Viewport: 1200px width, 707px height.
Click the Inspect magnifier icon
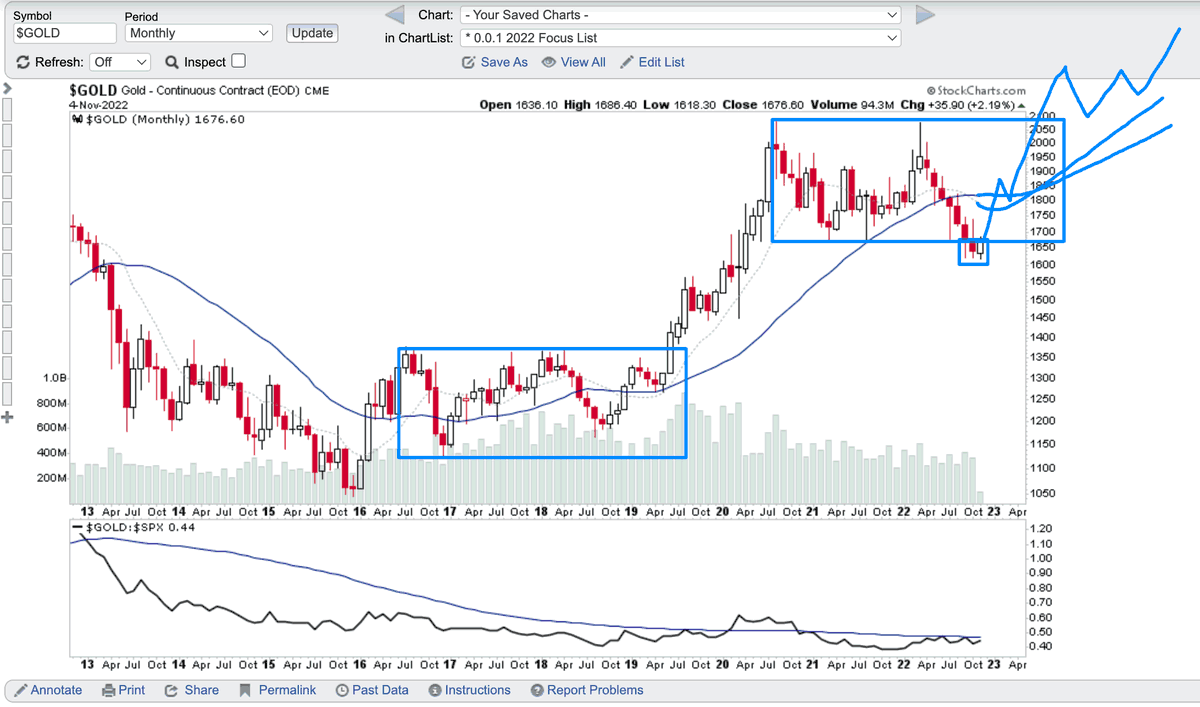pos(171,62)
